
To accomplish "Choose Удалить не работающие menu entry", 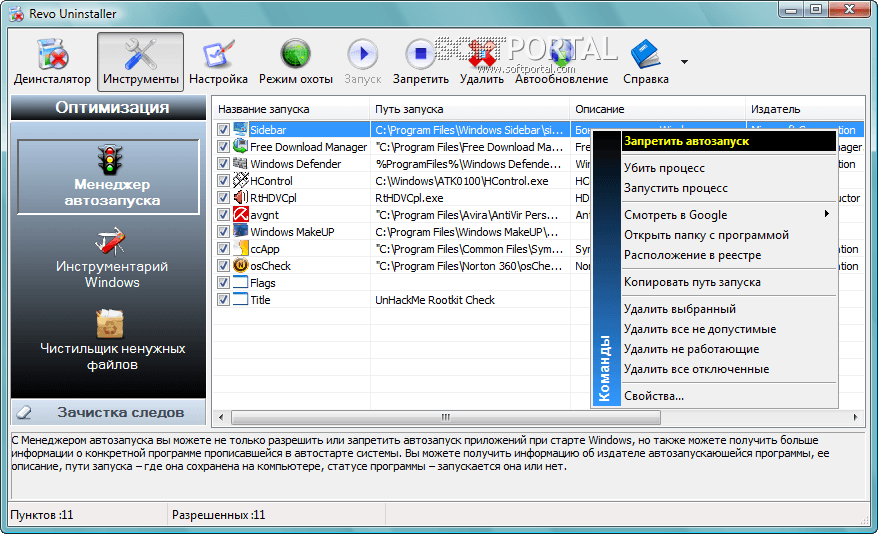I will click(x=728, y=349).
